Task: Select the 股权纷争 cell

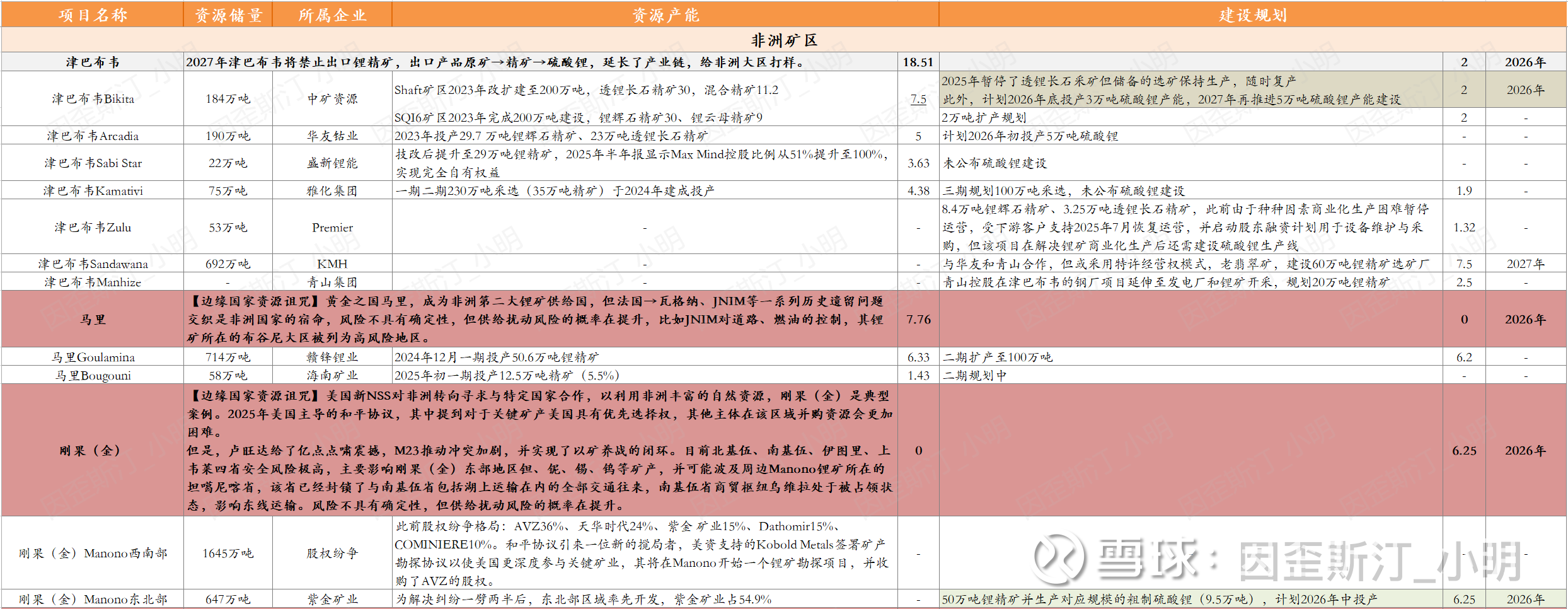Action: [332, 553]
